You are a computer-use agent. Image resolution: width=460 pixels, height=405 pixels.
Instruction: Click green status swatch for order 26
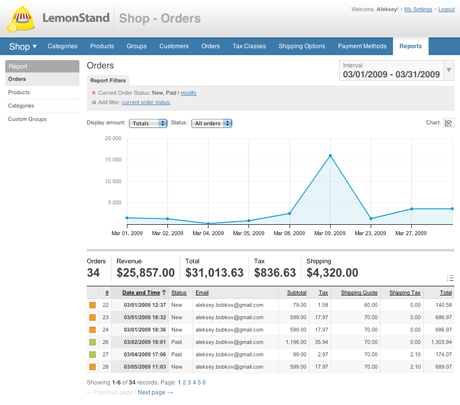(x=92, y=342)
